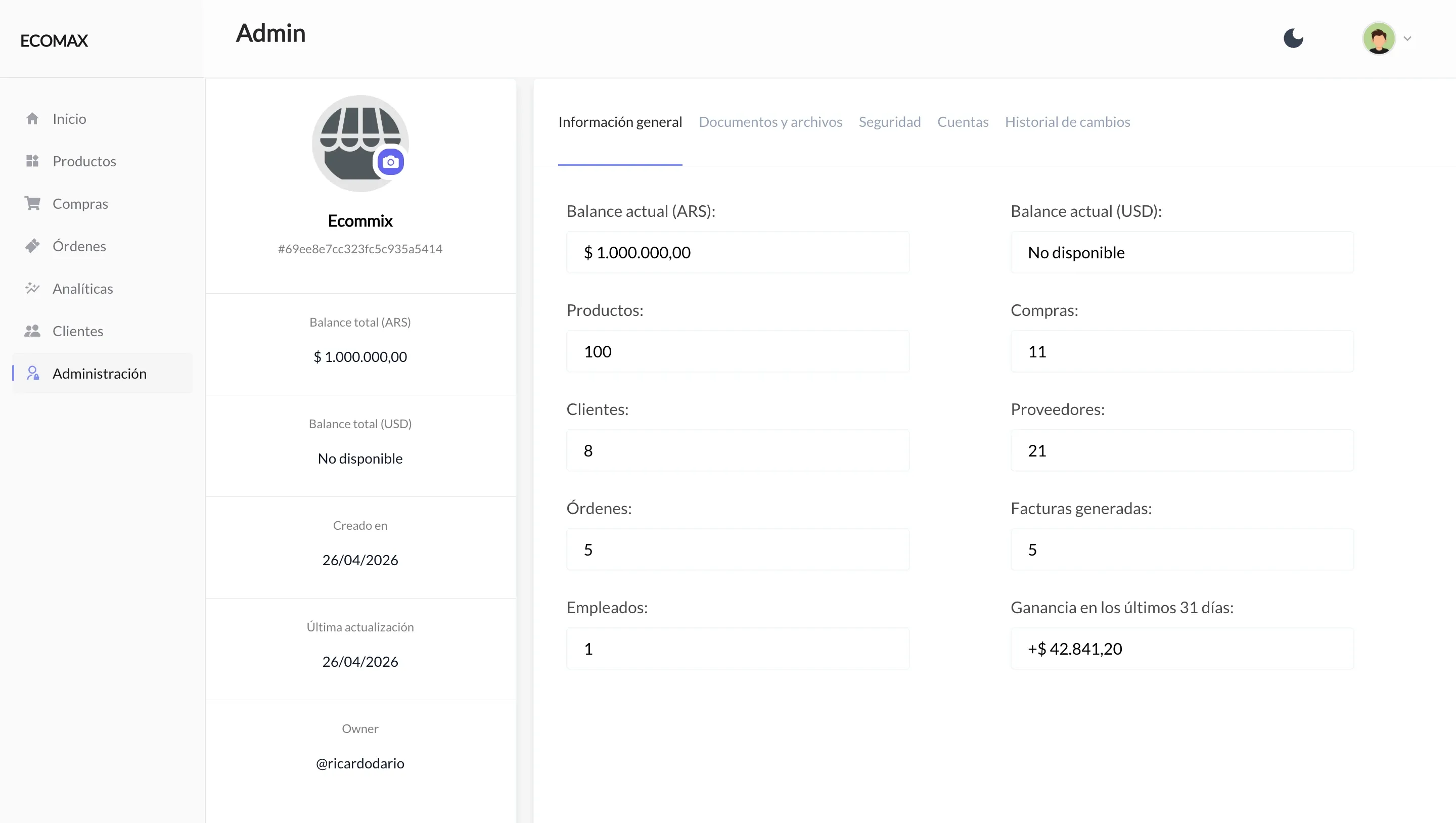Click the ECOMAX logo
The image size is (1456, 823).
[x=54, y=41]
